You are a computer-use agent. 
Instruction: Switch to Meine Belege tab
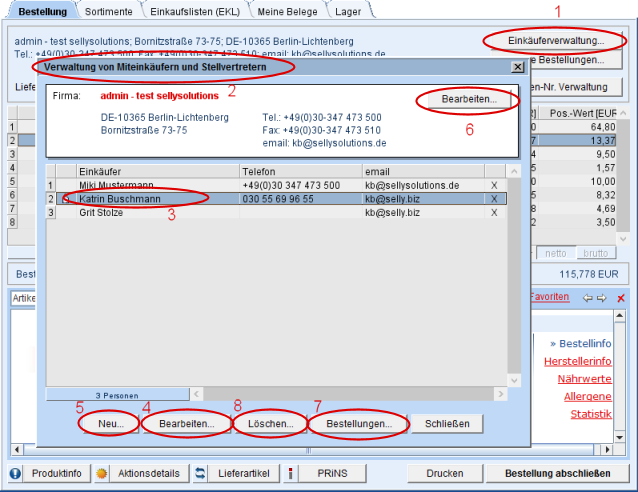[x=287, y=11]
